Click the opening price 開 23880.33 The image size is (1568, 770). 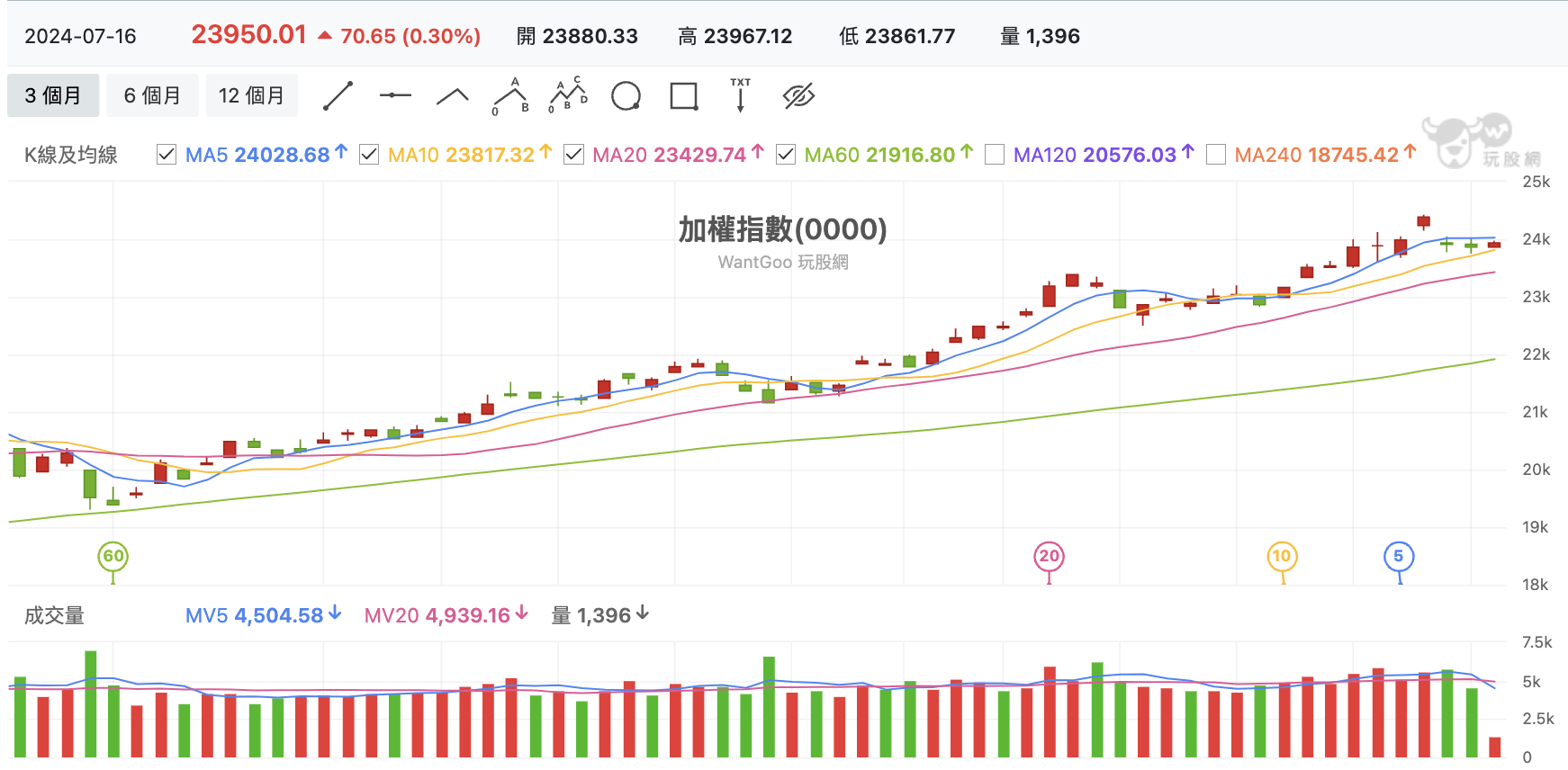click(577, 36)
